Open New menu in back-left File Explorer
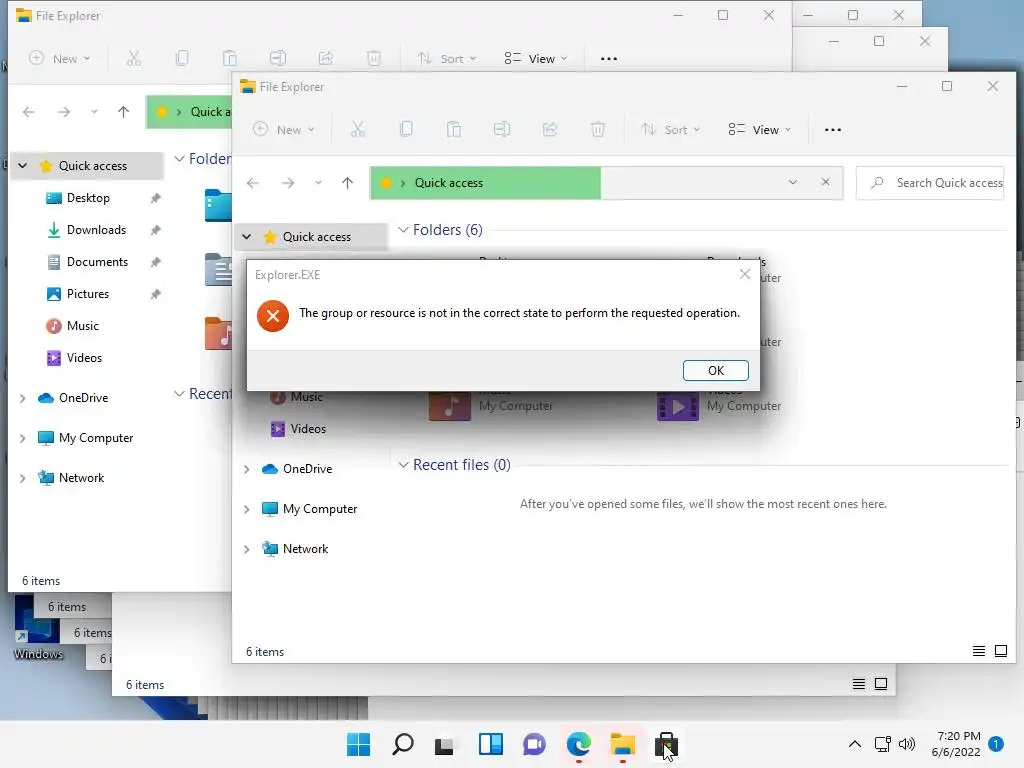1024x768 pixels. coord(60,58)
